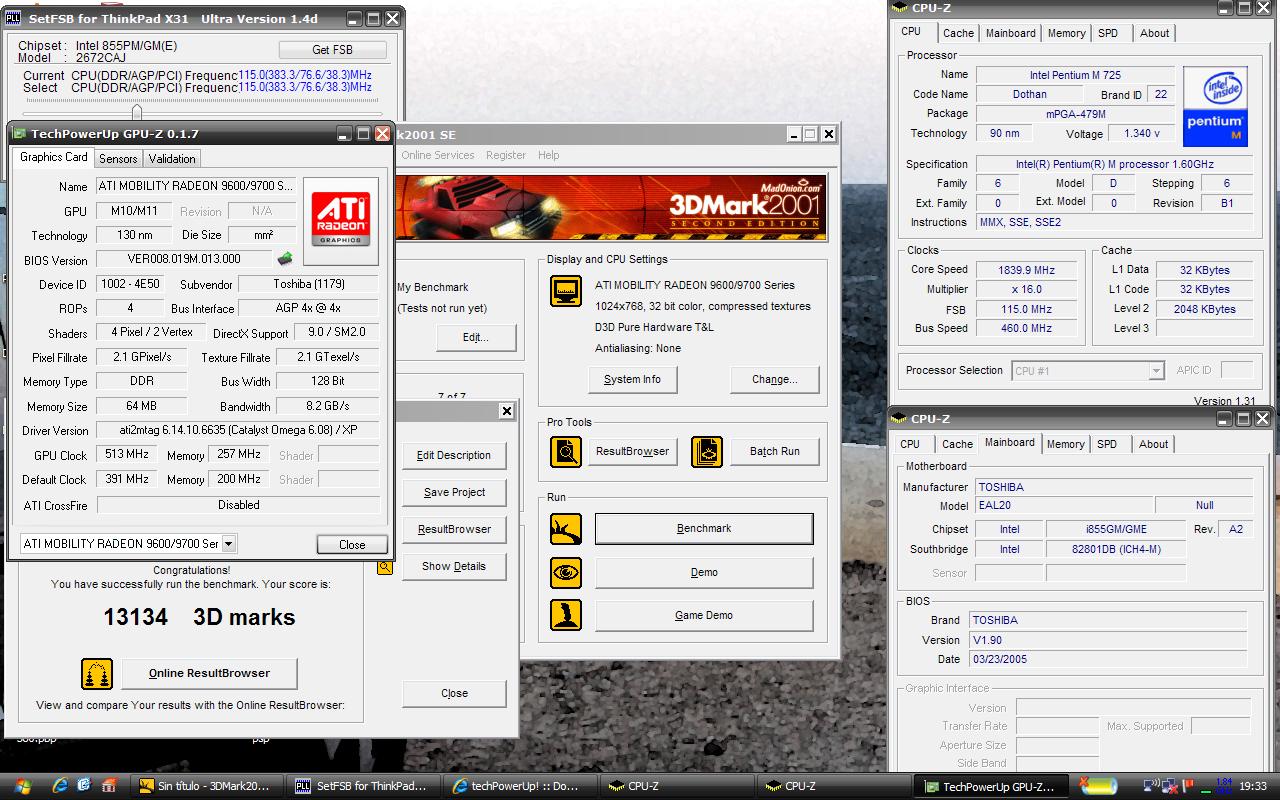The image size is (1280, 800).
Task: Click the 13134 3D marks score text
Action: coord(199,617)
